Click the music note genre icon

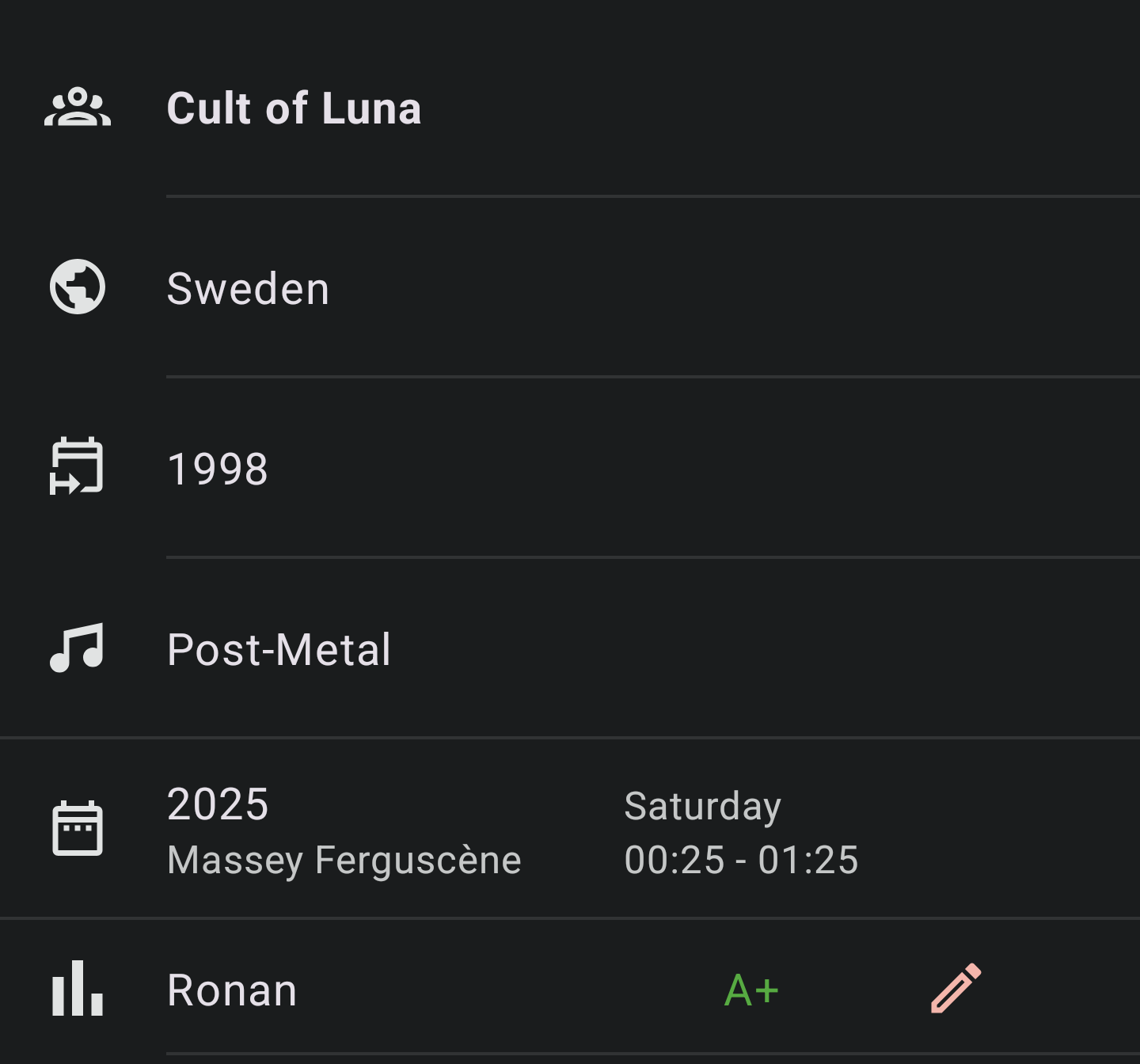(77, 648)
